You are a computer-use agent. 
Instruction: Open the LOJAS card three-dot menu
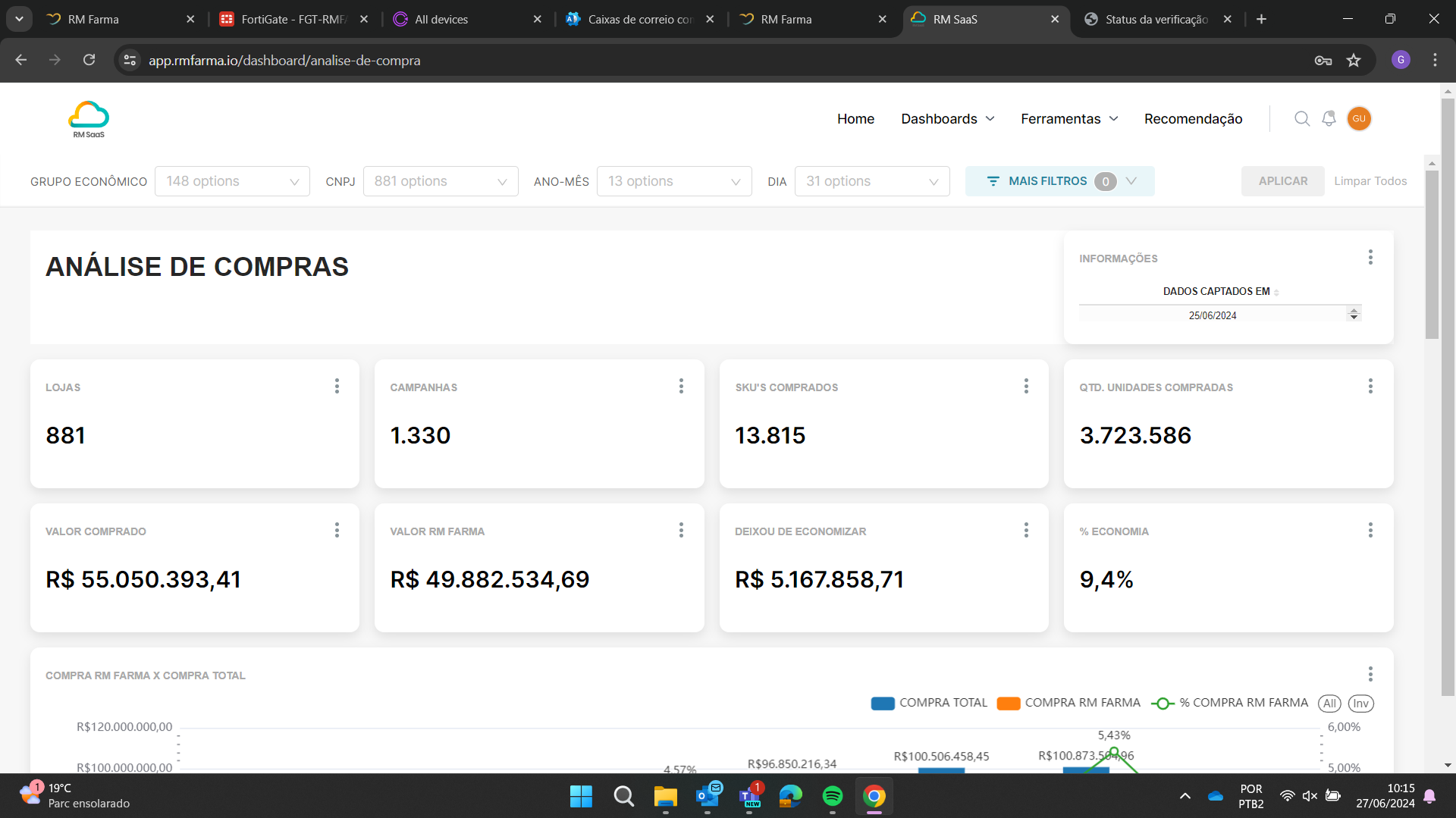[337, 387]
